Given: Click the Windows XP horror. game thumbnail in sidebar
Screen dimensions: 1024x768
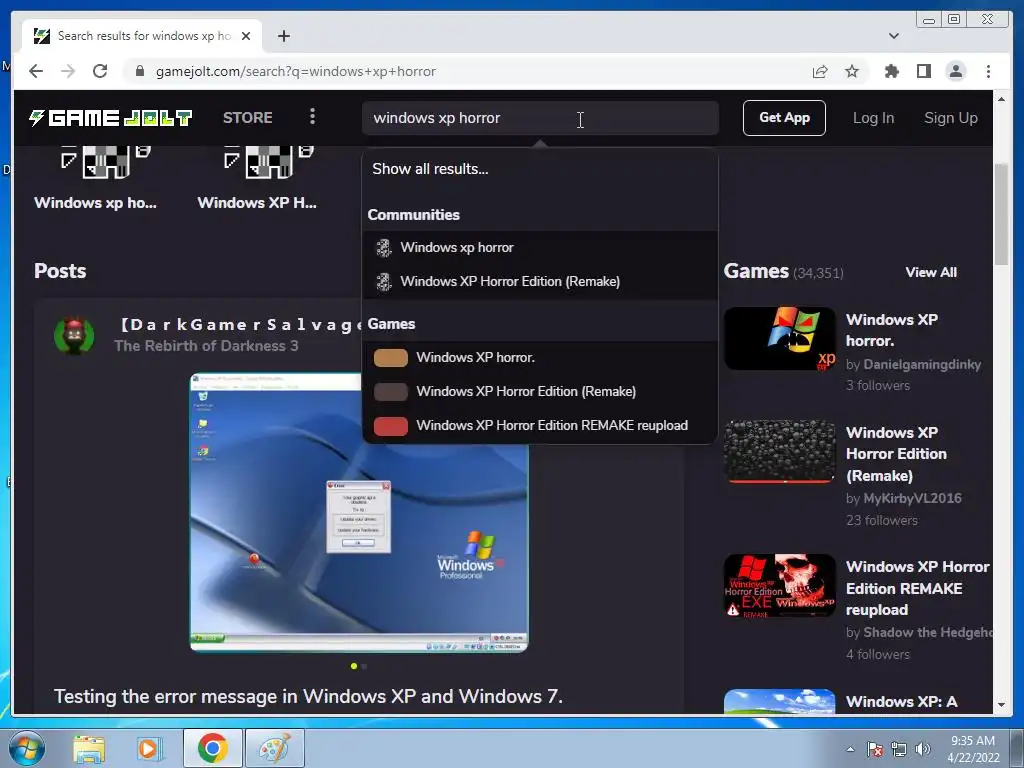Looking at the screenshot, I should point(780,338).
